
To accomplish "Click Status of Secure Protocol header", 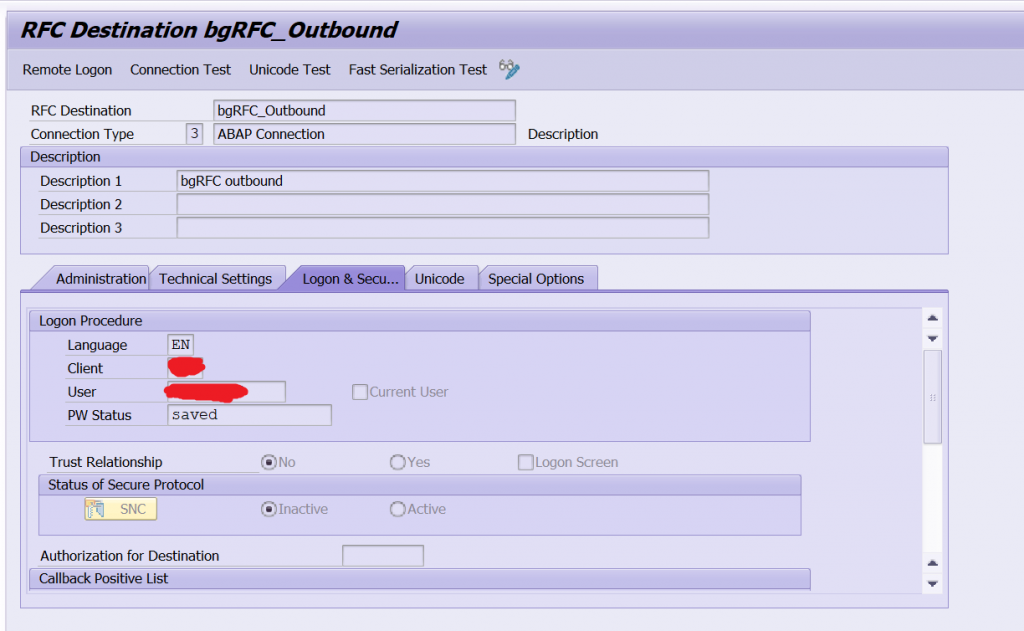I will pos(420,485).
